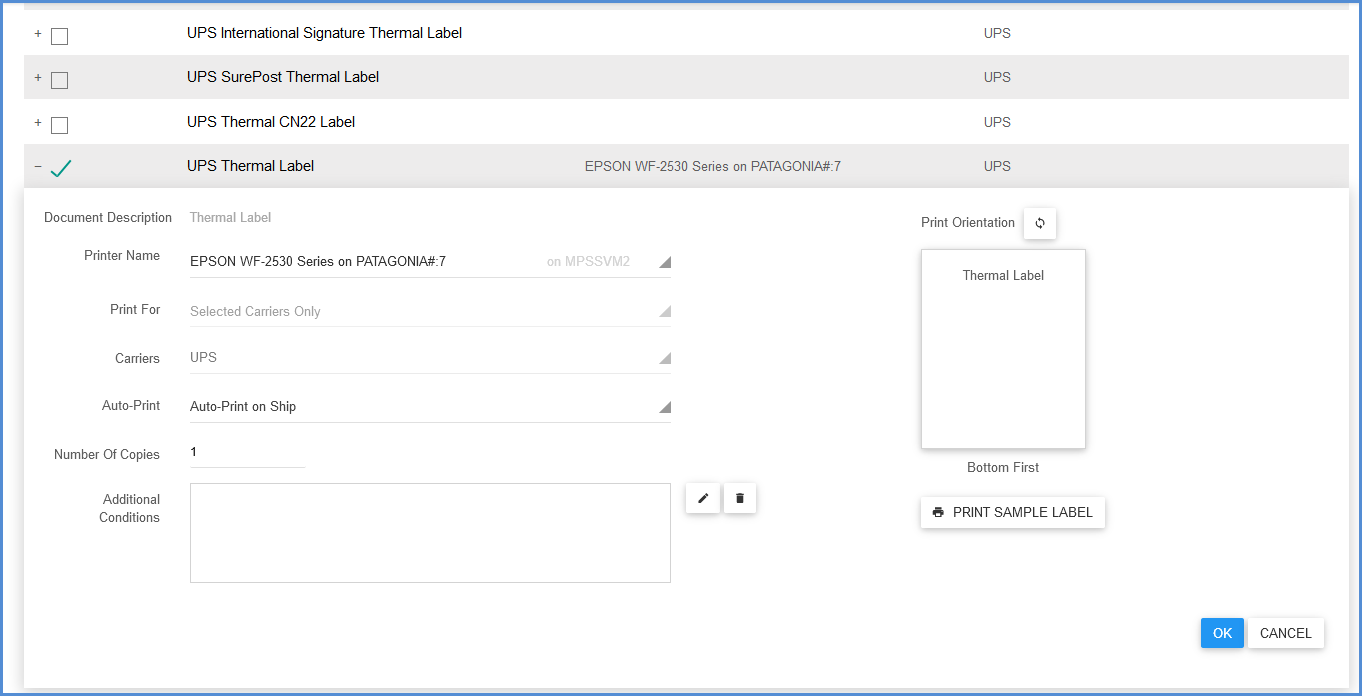Tick the UPS Thermal CN22 Label checkbox
Screen dimensions: 1362x696
coord(60,125)
